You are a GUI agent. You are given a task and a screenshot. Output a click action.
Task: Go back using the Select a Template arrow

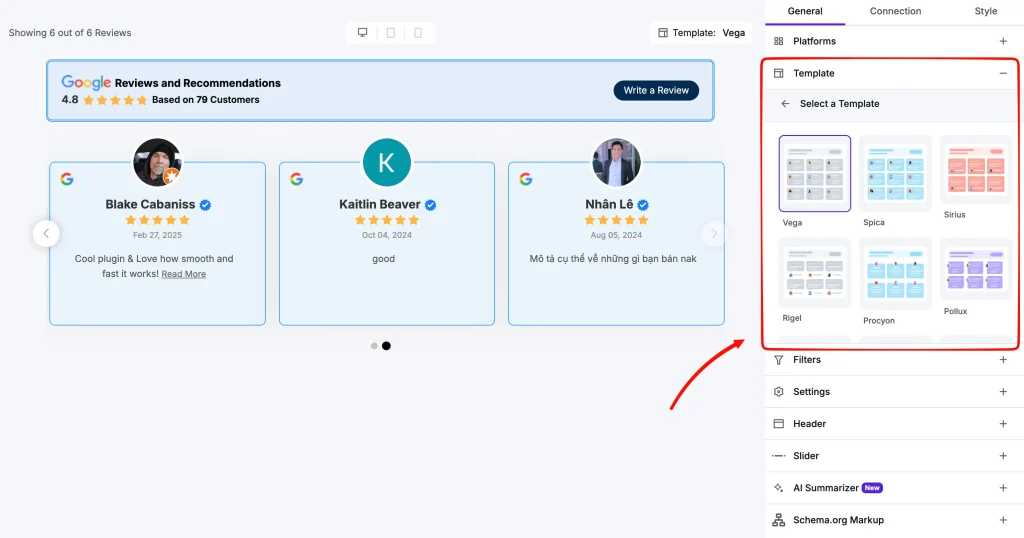coord(785,104)
